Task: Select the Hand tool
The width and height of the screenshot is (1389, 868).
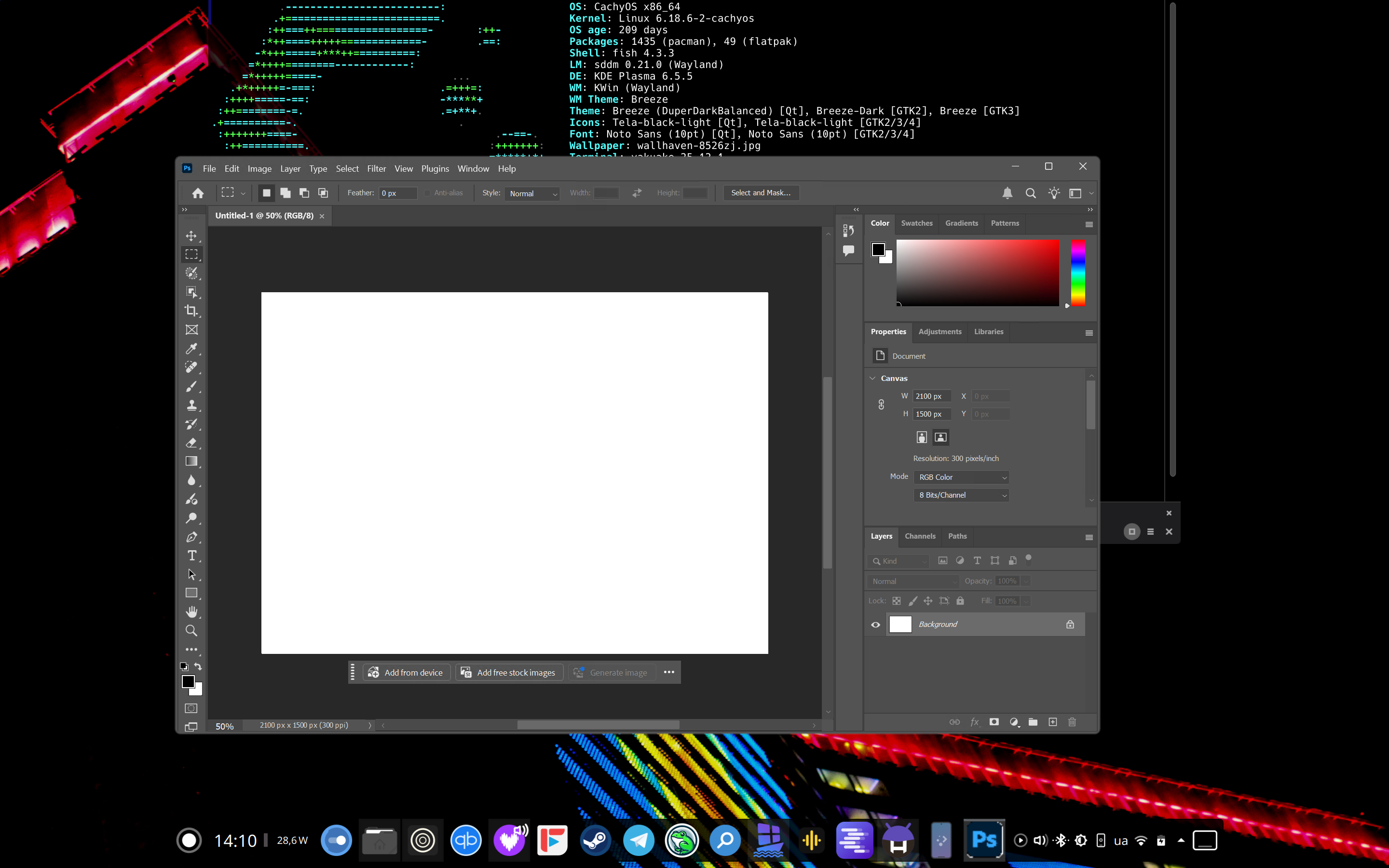Action: (x=191, y=611)
